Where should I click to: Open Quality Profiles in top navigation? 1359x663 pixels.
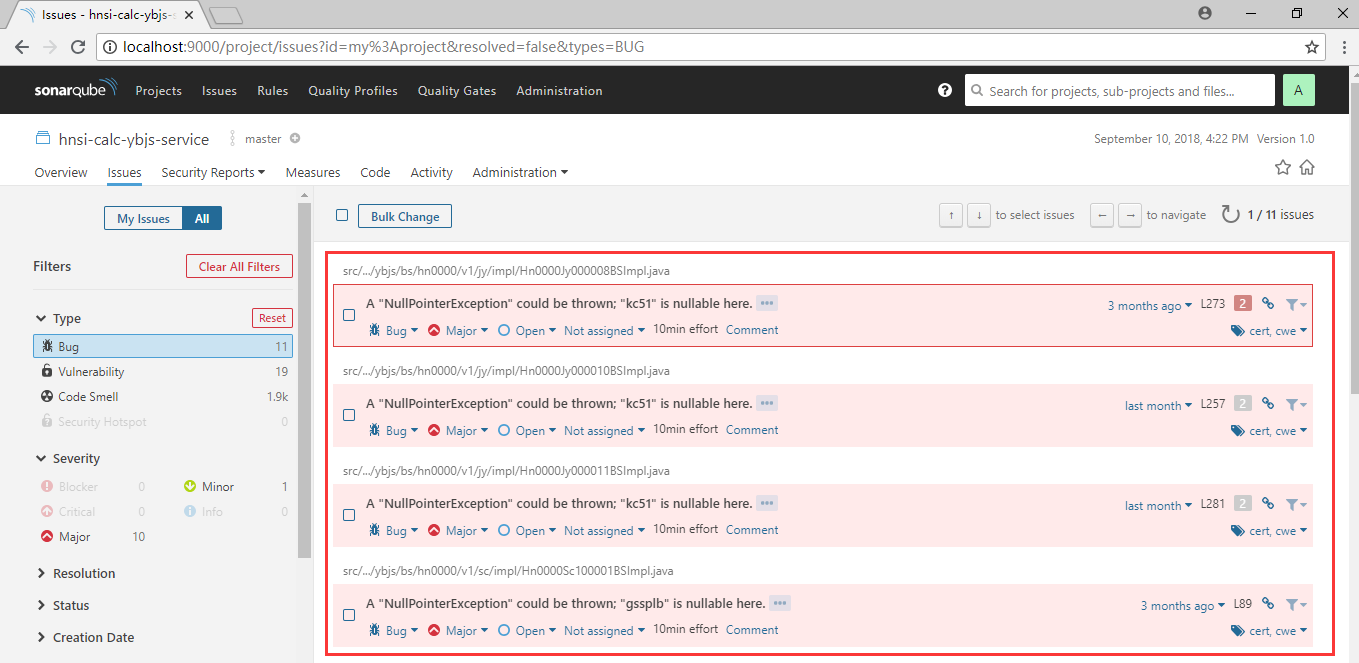353,90
